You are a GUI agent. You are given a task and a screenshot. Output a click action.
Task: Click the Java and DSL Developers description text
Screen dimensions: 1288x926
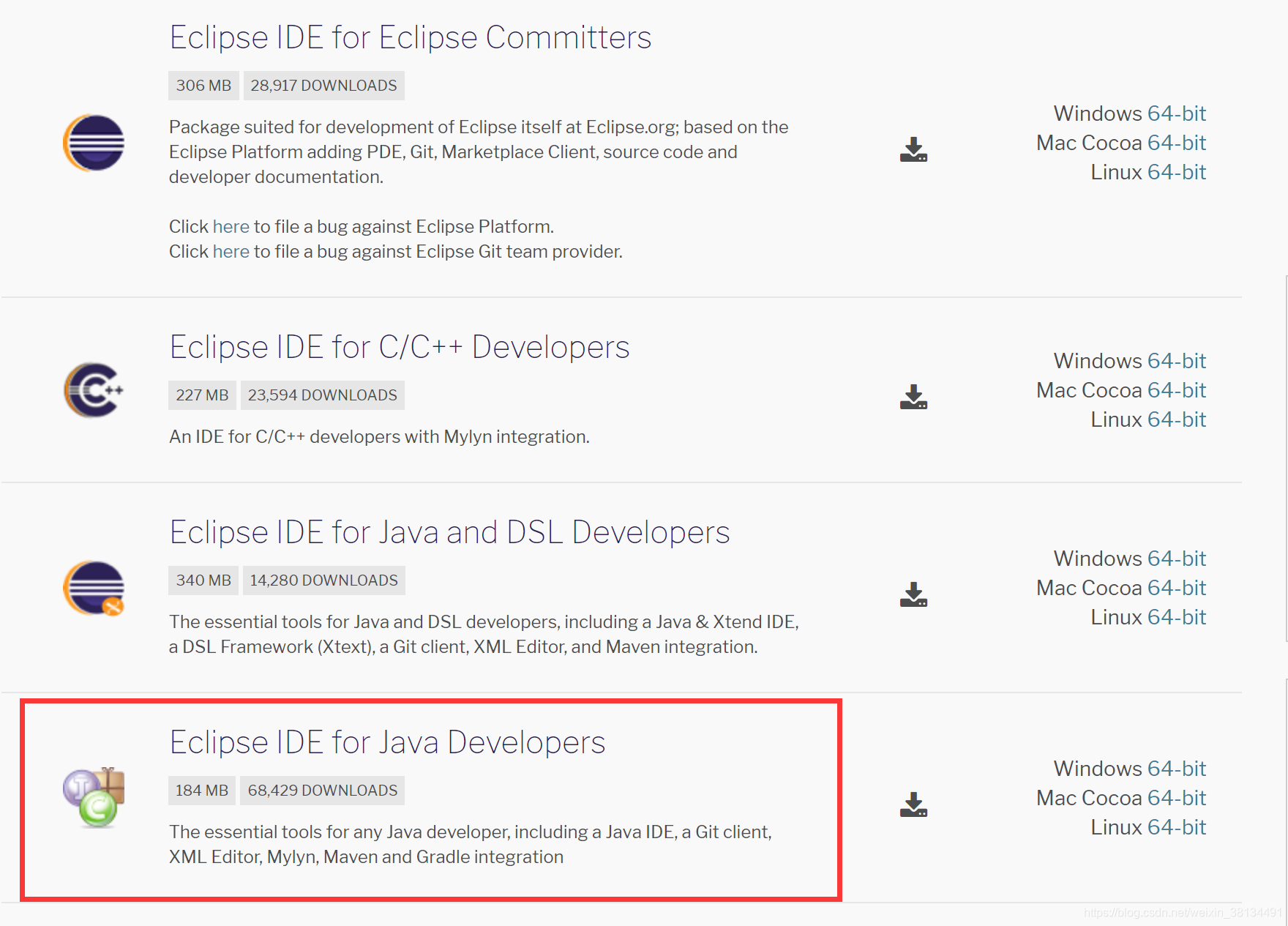pyautogui.click(x=484, y=635)
